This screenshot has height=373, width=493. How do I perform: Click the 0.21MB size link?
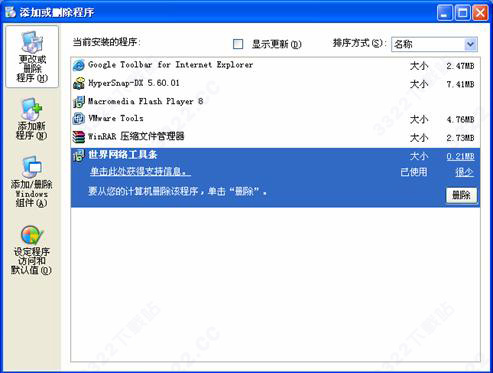(x=460, y=156)
